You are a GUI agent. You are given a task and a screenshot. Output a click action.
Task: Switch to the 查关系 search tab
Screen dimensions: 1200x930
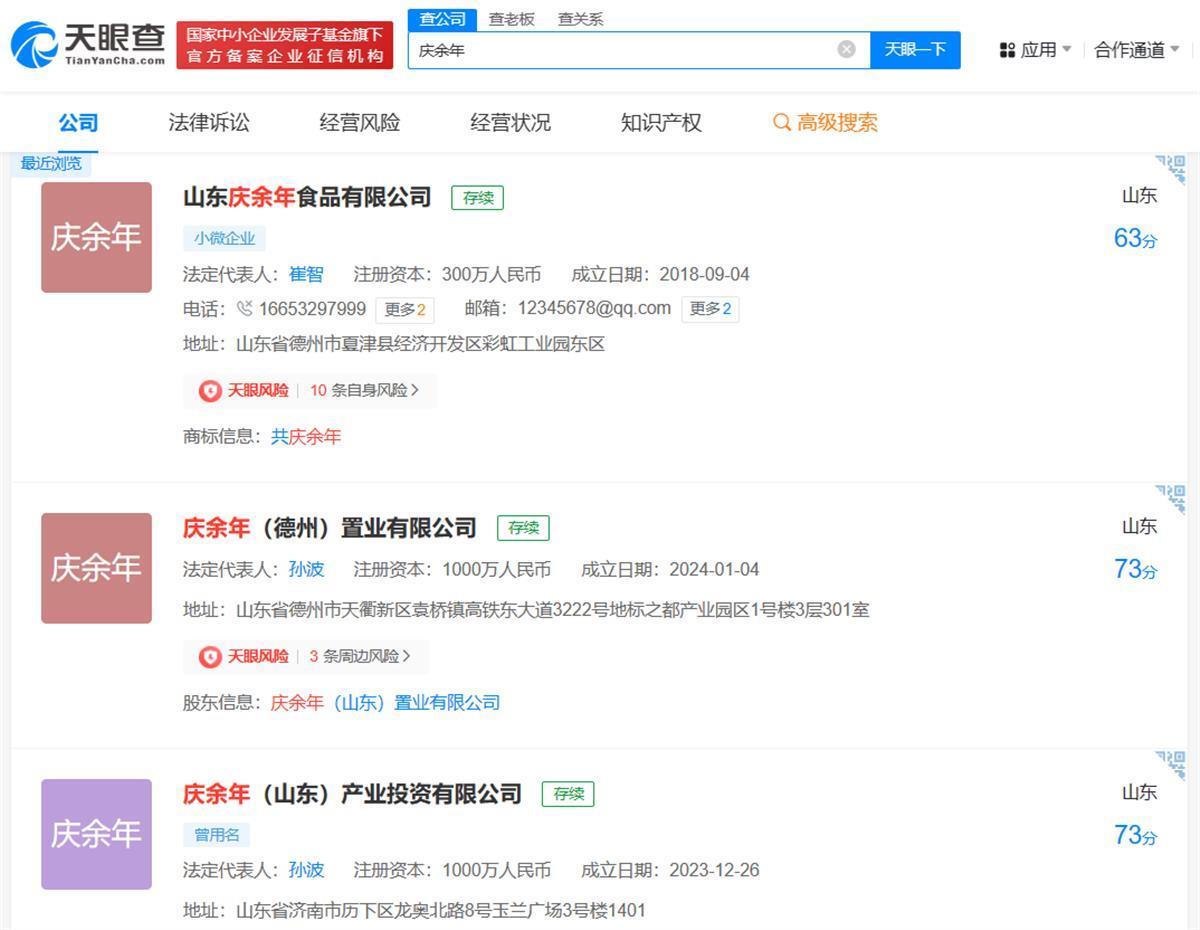pyautogui.click(x=580, y=19)
